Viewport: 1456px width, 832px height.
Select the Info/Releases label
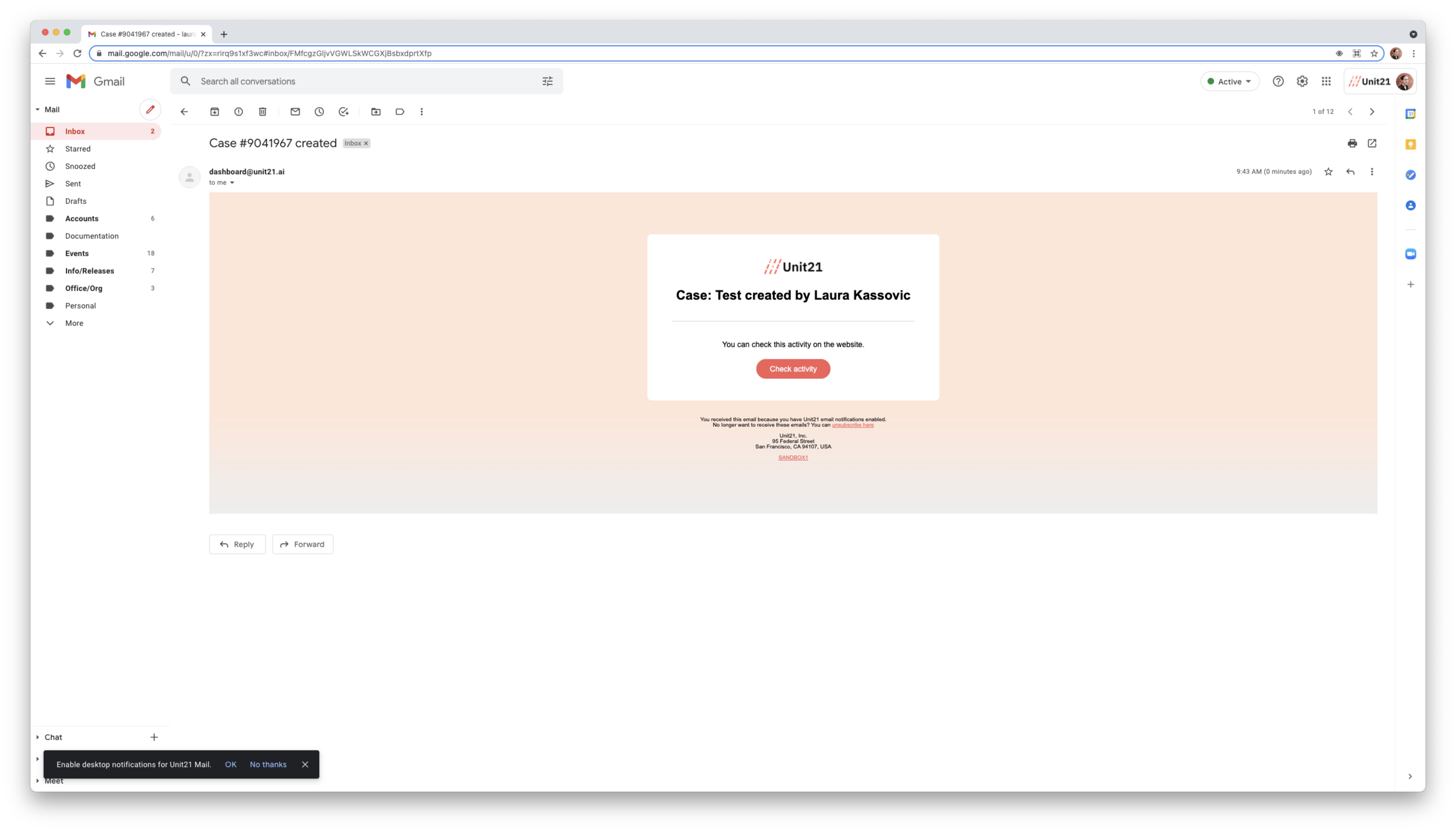89,271
